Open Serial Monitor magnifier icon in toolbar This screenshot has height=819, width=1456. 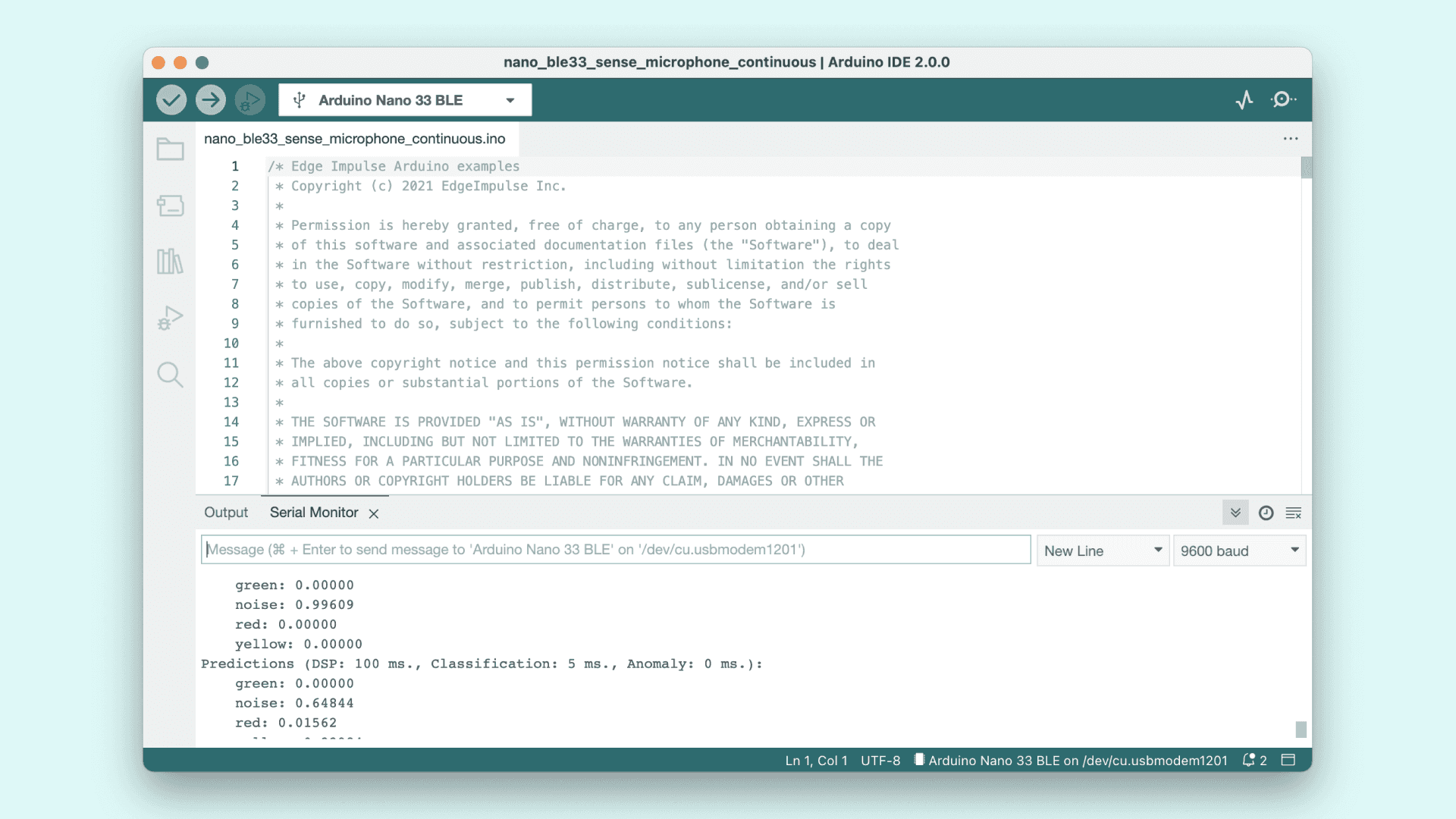pos(1283,100)
